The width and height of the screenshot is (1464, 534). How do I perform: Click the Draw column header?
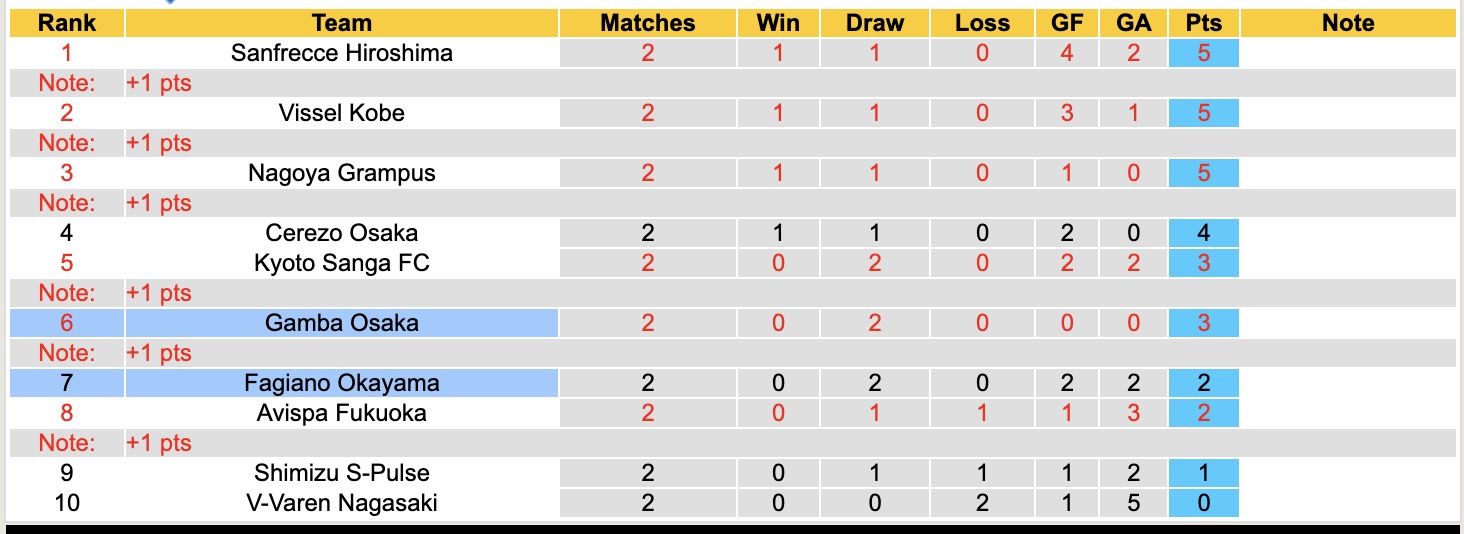point(874,23)
